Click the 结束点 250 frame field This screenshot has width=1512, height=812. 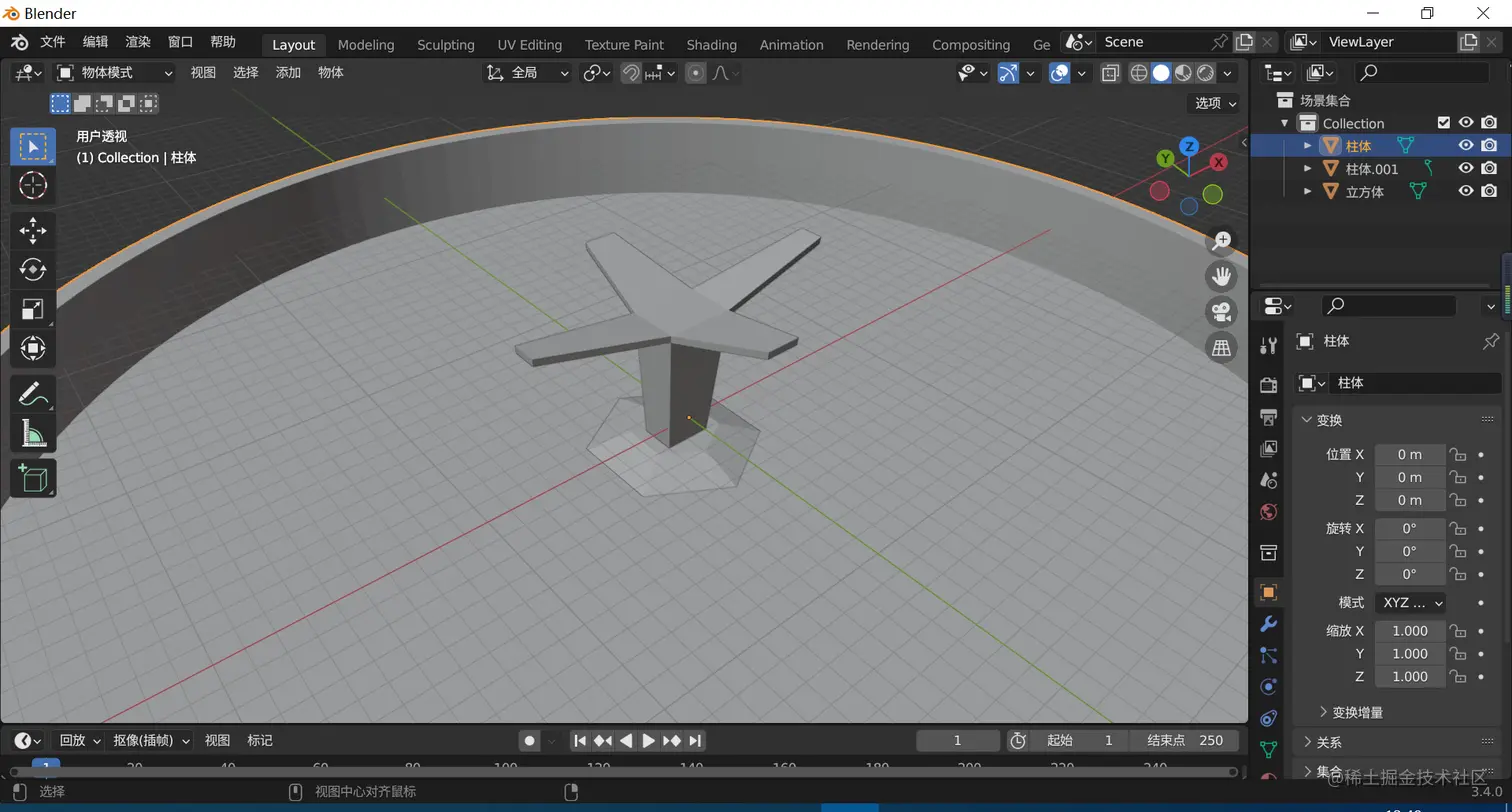(x=1185, y=741)
